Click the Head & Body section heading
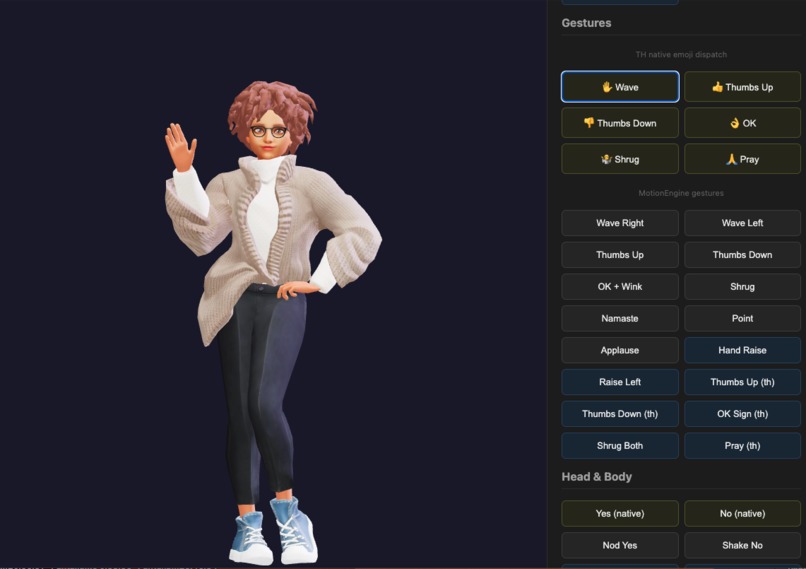Viewport: 806px width, 569px height. coord(597,477)
